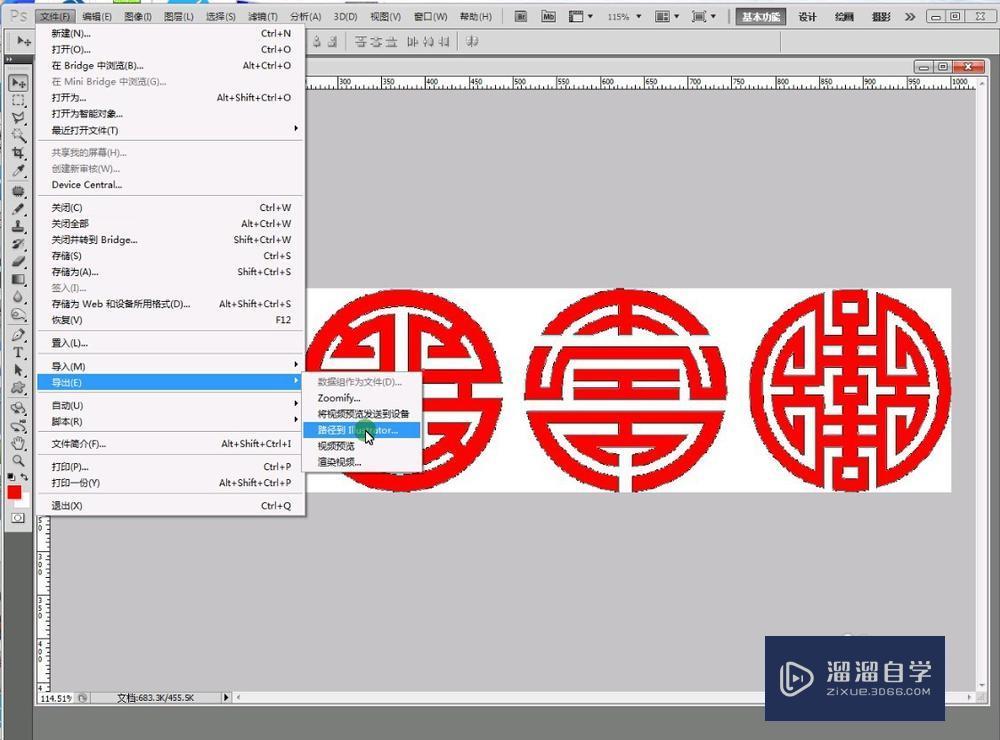Open the white background color swatch

24,501
